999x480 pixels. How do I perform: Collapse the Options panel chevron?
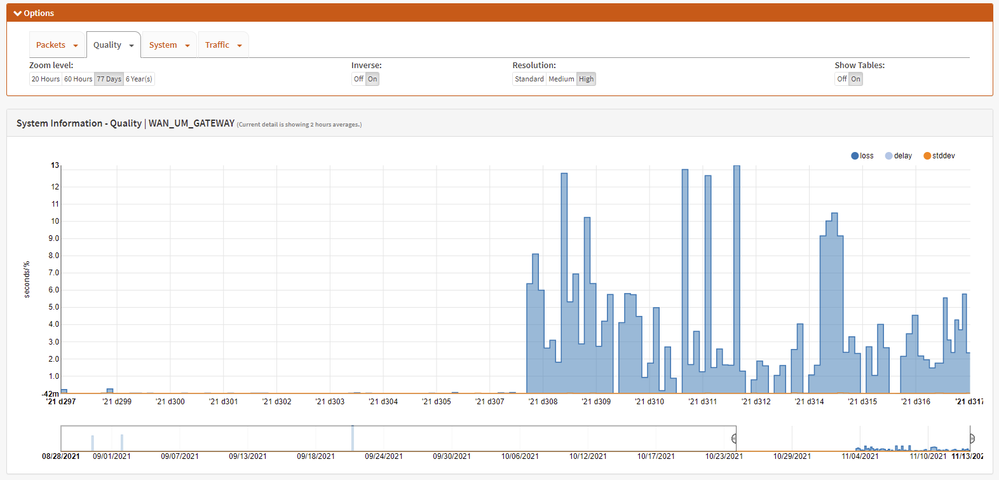[18, 13]
